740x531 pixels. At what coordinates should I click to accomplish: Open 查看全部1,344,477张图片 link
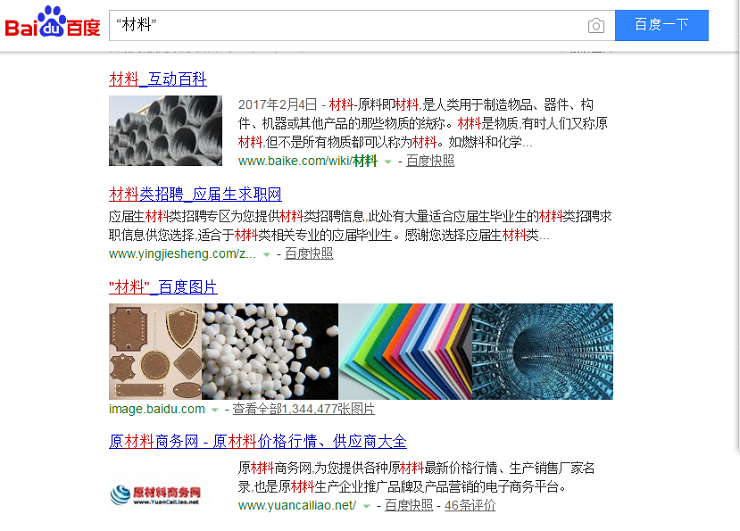tap(303, 409)
